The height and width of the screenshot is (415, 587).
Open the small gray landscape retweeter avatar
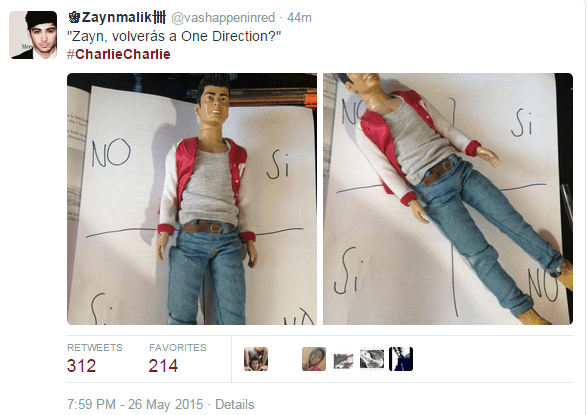[x=343, y=361]
